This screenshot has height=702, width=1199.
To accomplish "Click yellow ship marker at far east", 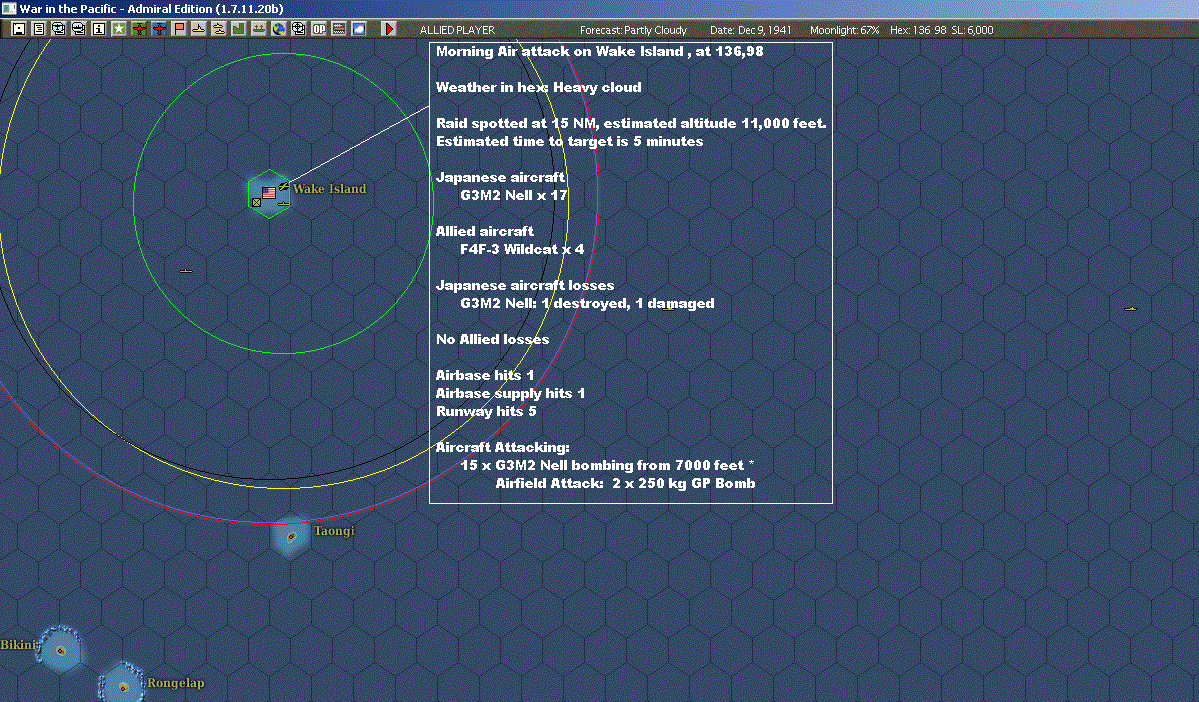I will click(1131, 308).
